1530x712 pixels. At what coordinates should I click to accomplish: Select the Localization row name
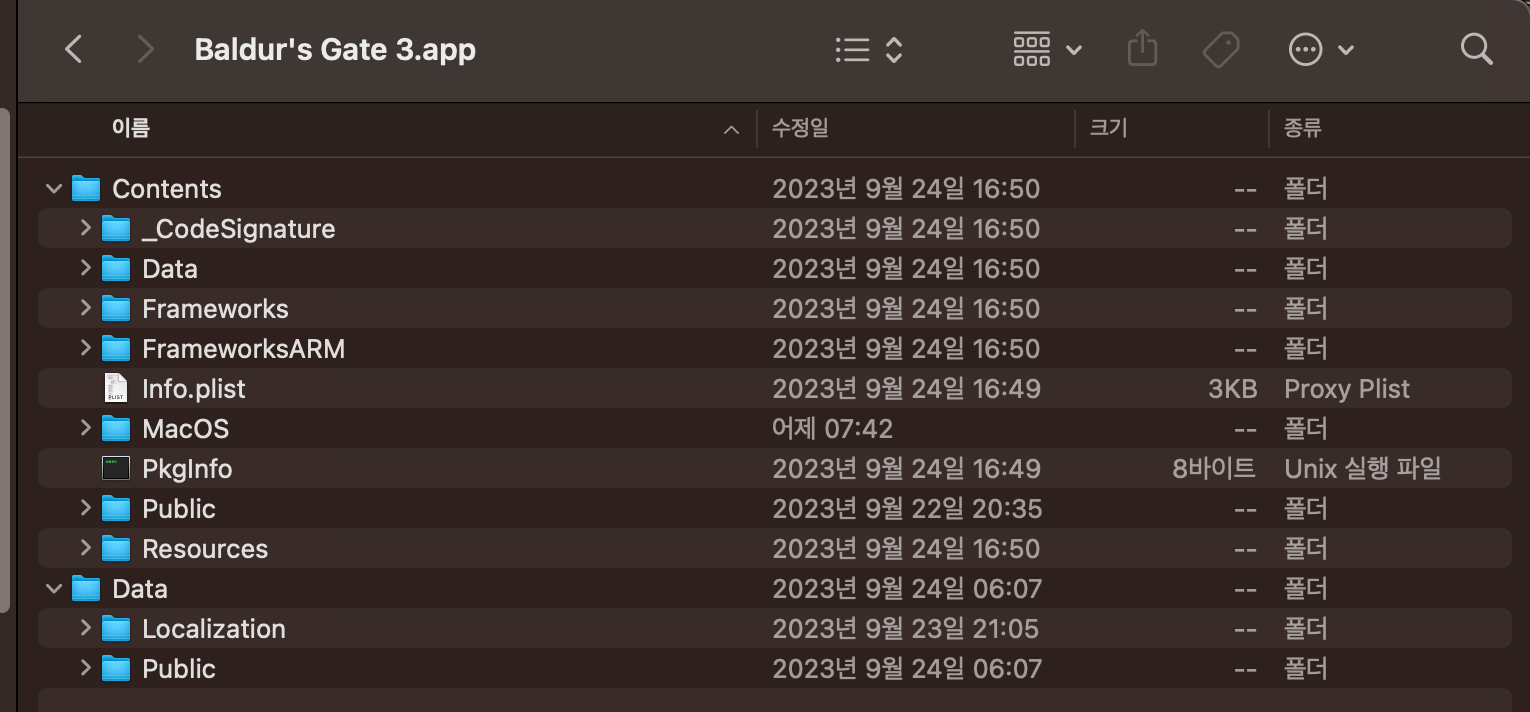pos(214,629)
